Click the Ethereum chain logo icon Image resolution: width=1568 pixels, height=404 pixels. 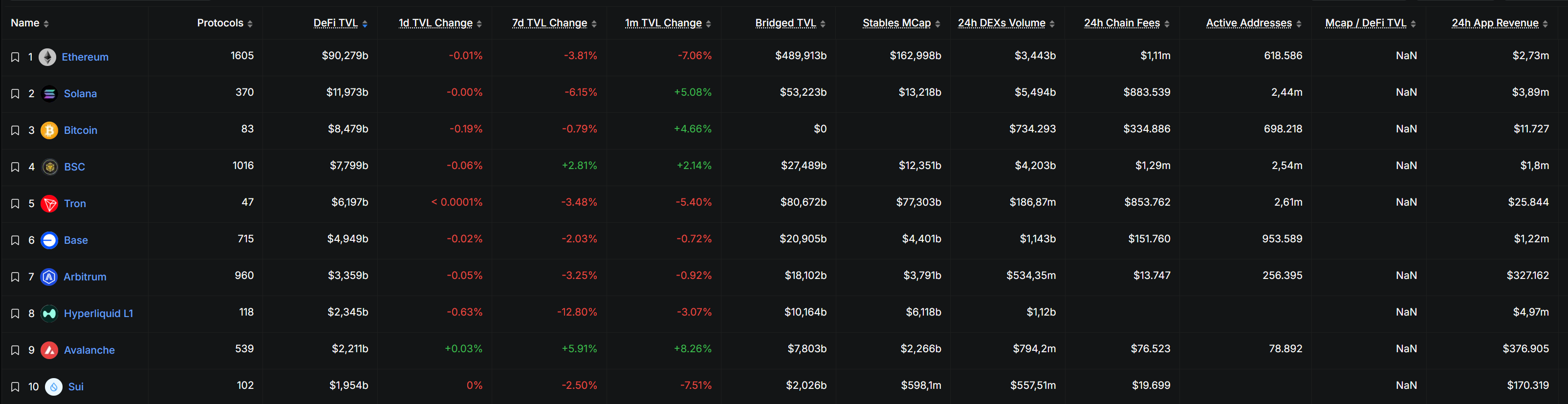pyautogui.click(x=47, y=57)
